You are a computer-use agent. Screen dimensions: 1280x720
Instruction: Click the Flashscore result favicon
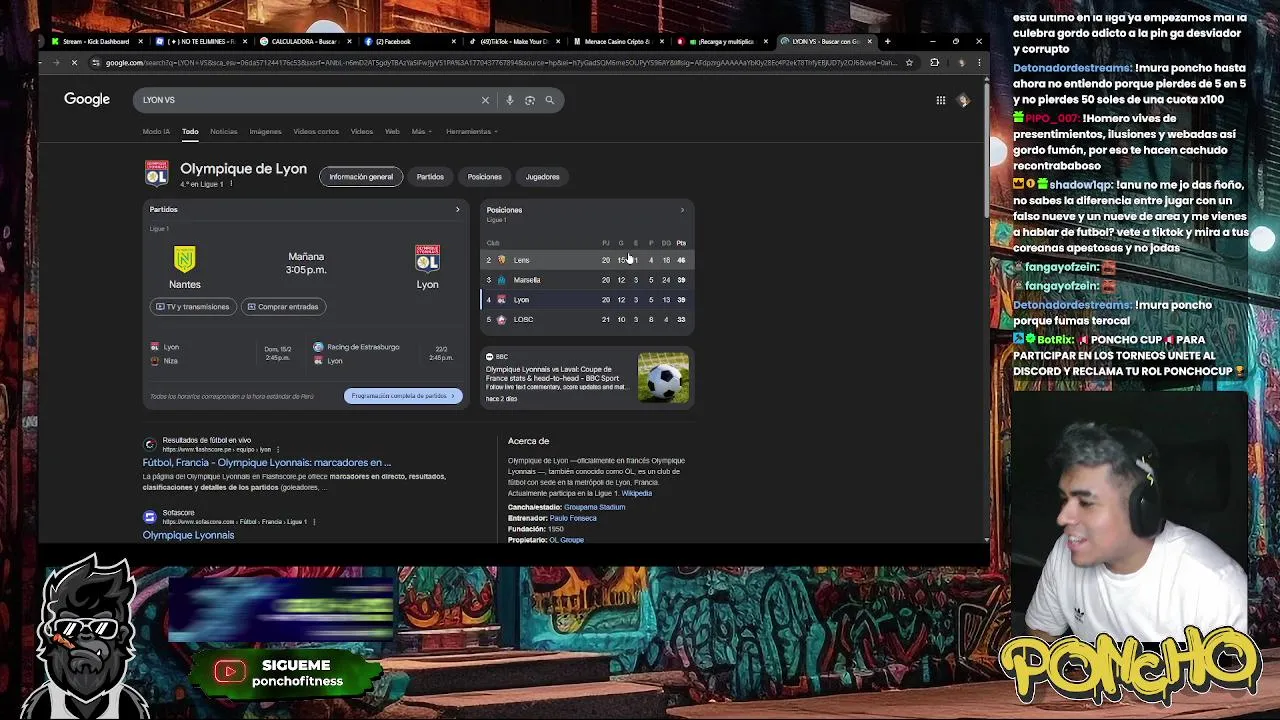click(x=149, y=444)
